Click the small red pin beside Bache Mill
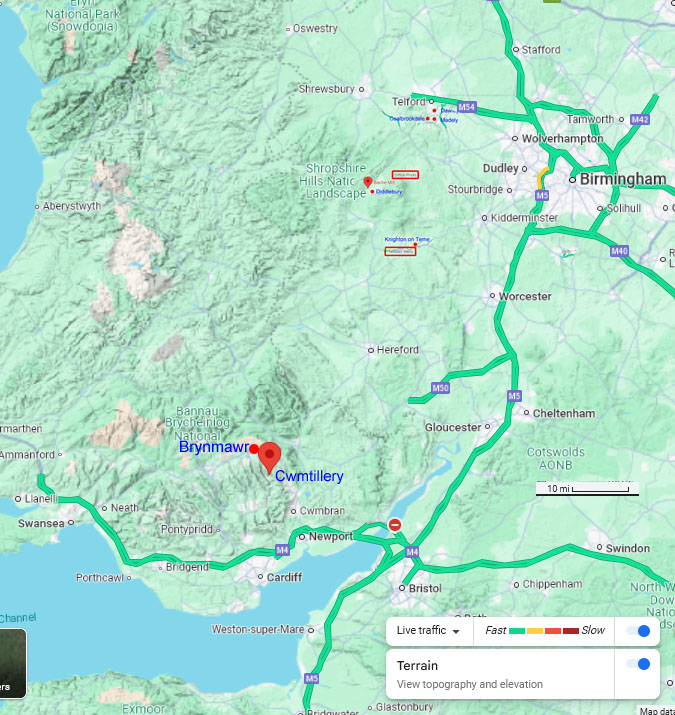675x715 pixels. (368, 182)
